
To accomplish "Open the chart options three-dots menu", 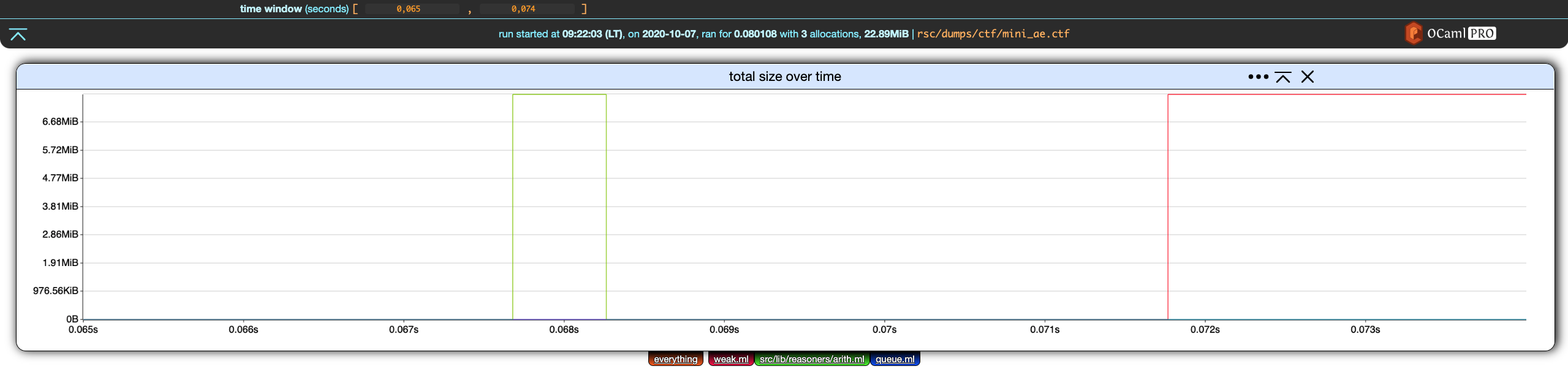I will click(x=1258, y=77).
